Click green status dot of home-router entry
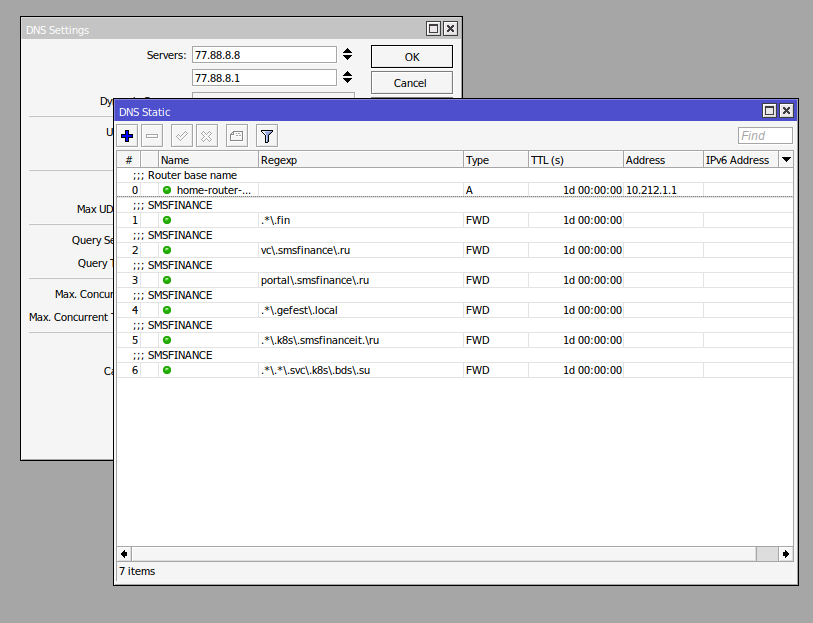The image size is (813, 623). coord(167,190)
